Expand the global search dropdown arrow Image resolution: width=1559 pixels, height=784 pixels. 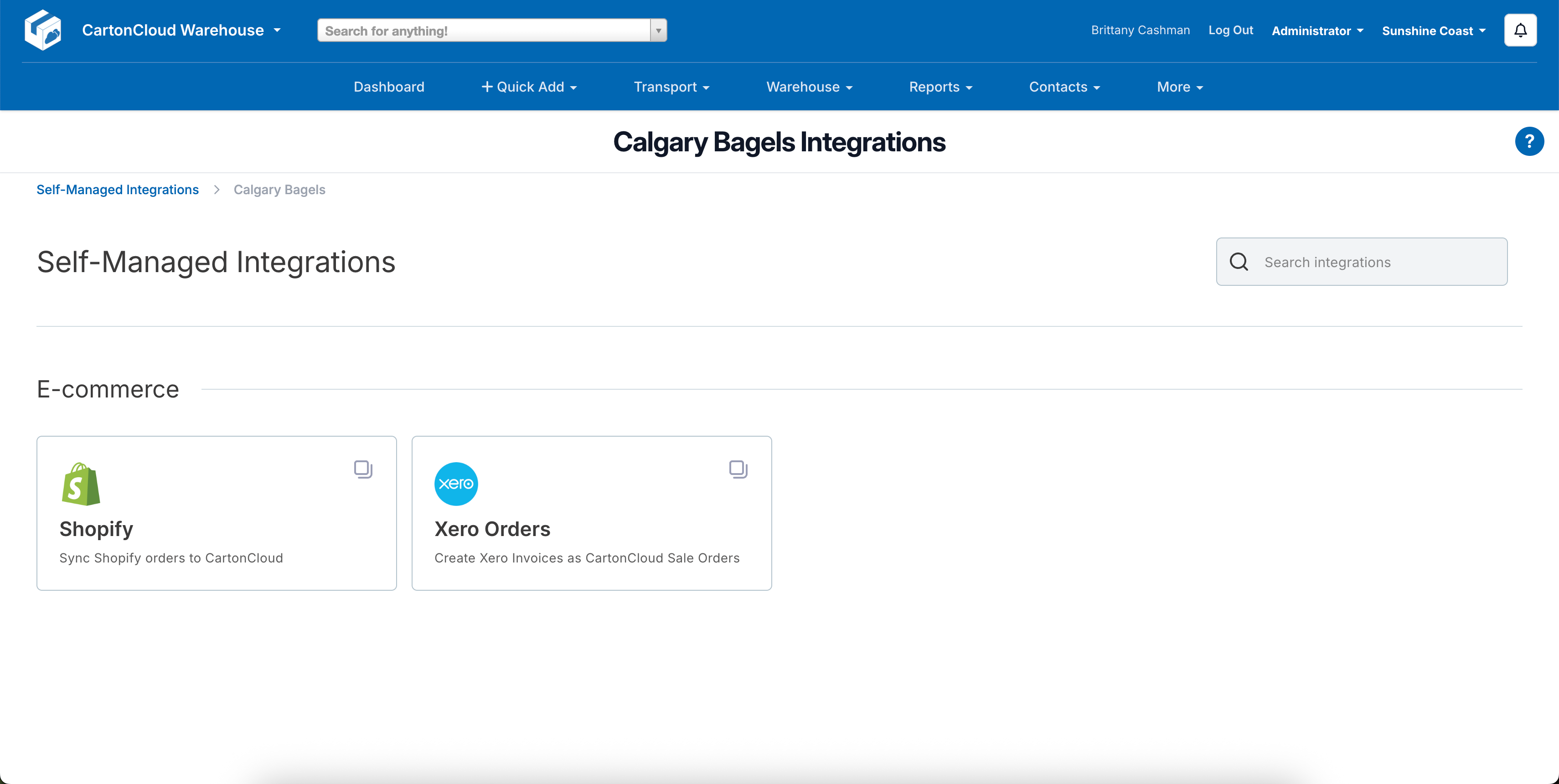(658, 30)
